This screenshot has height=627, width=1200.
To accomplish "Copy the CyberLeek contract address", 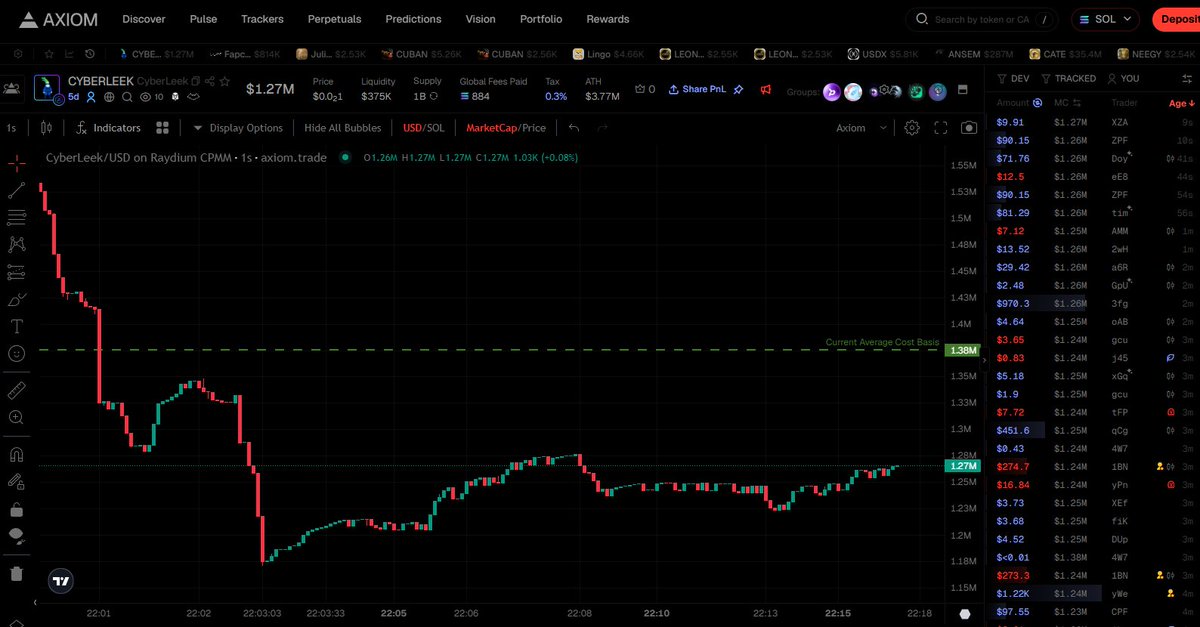I will click(196, 80).
